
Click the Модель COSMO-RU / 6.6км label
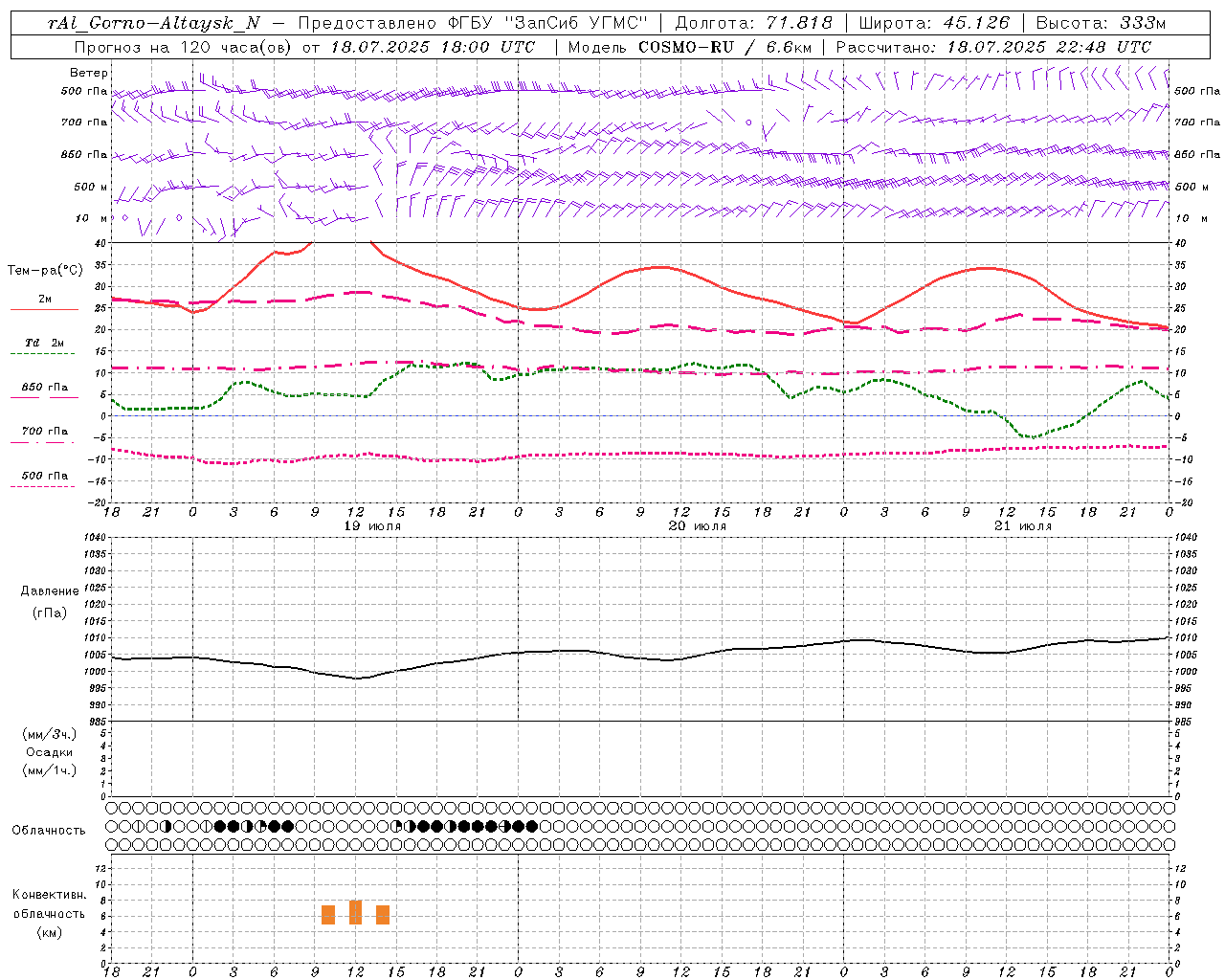click(690, 47)
